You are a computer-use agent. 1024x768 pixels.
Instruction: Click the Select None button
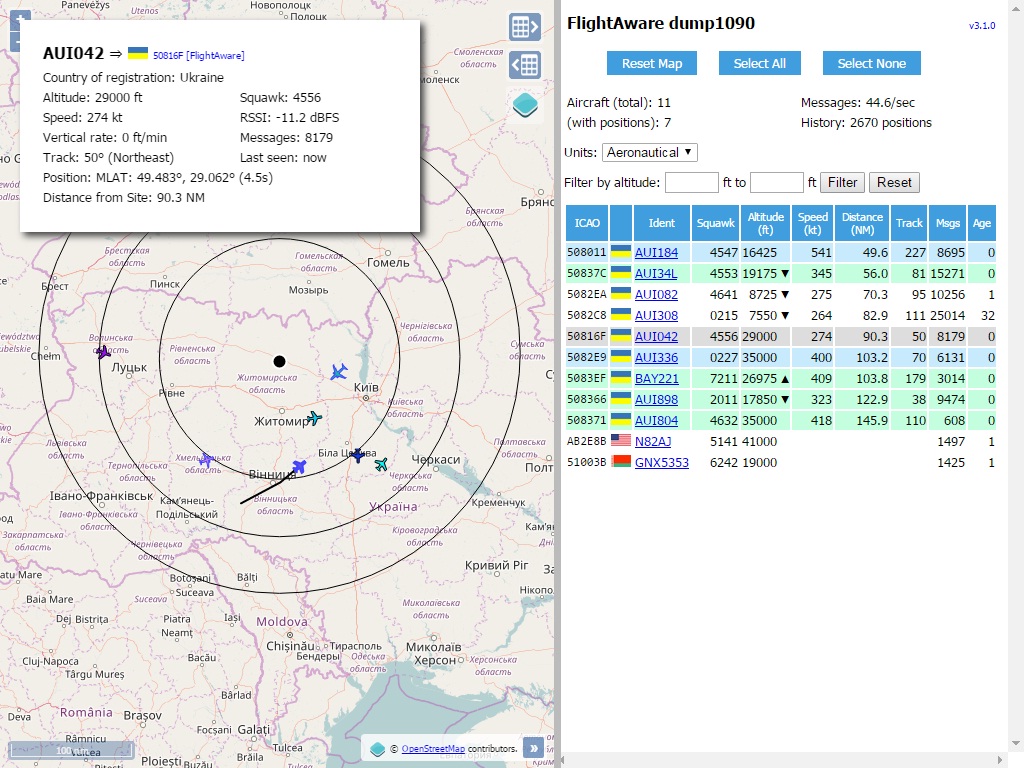point(871,63)
